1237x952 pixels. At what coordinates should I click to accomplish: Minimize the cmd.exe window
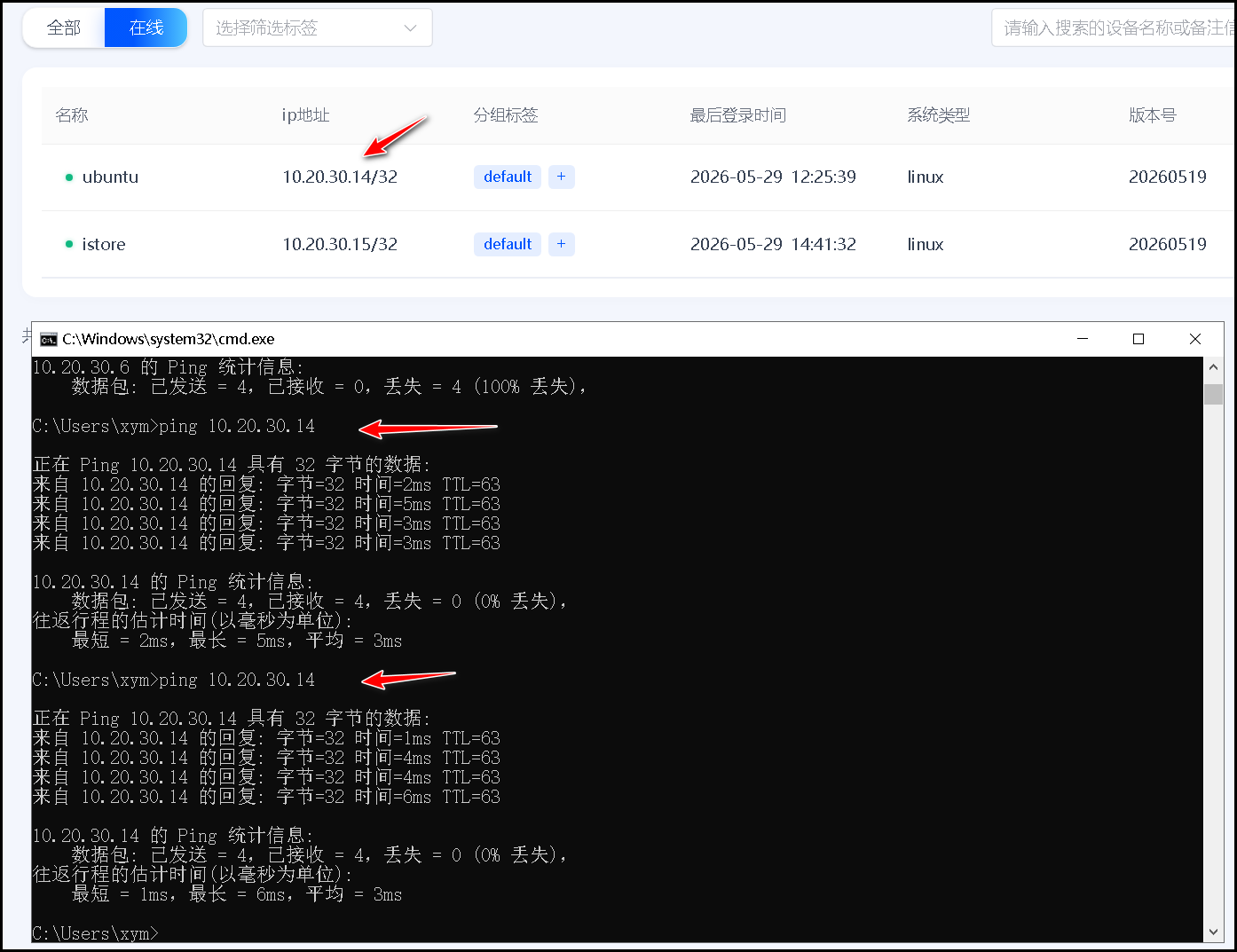click(1083, 339)
